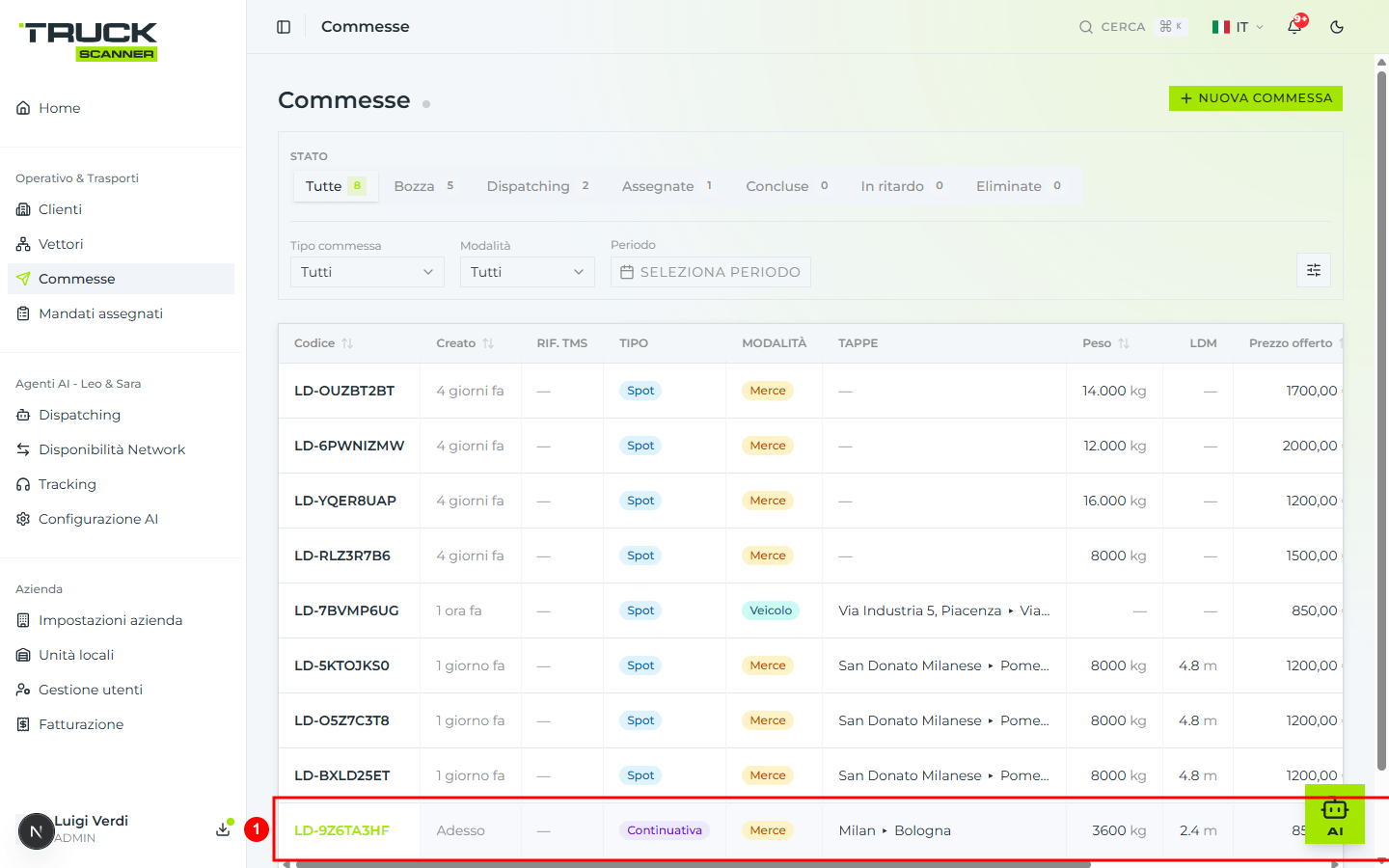
Task: Open the advanced filters sliders icon
Action: coord(1314,270)
